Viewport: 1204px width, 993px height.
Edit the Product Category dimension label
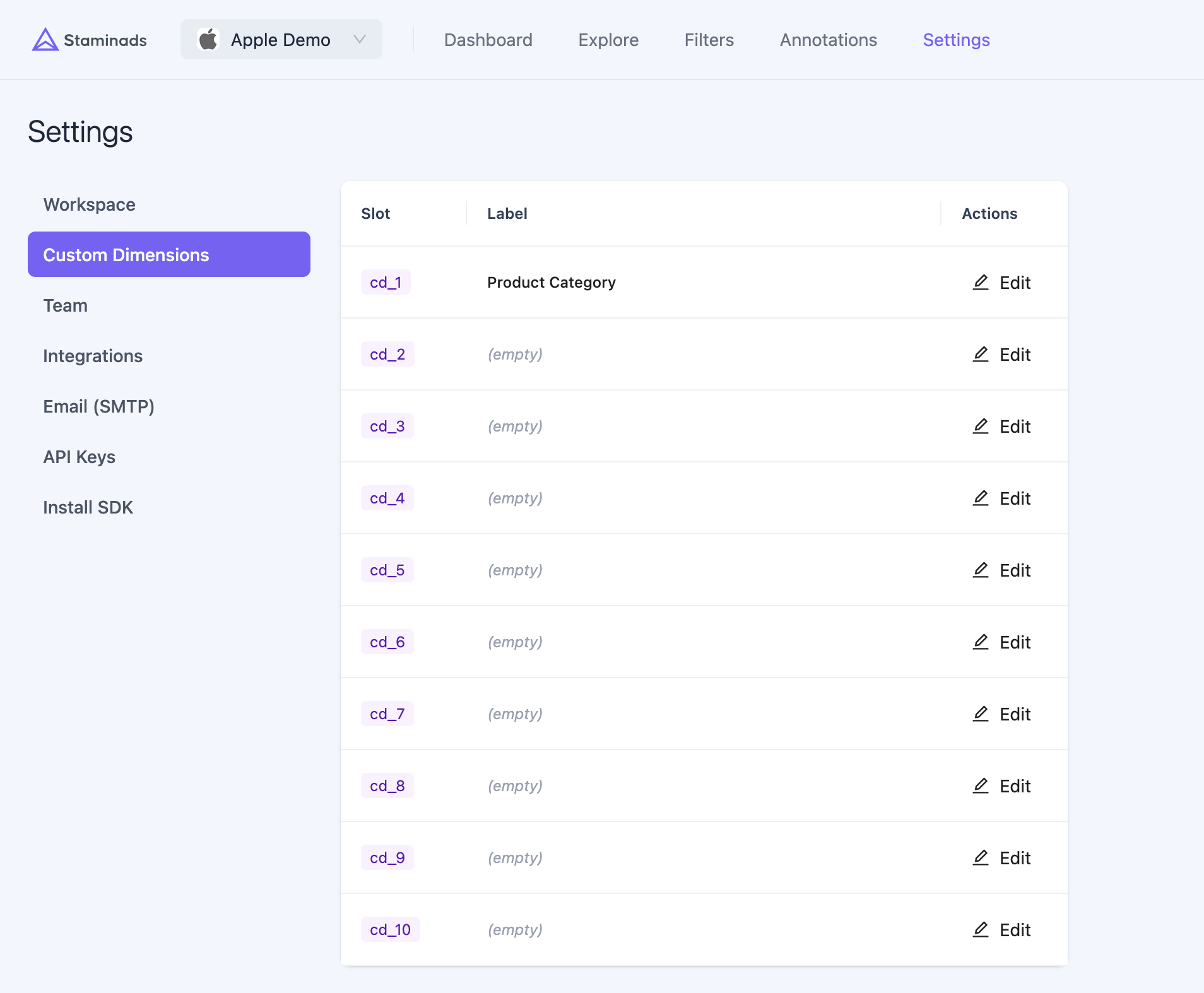pos(1001,282)
